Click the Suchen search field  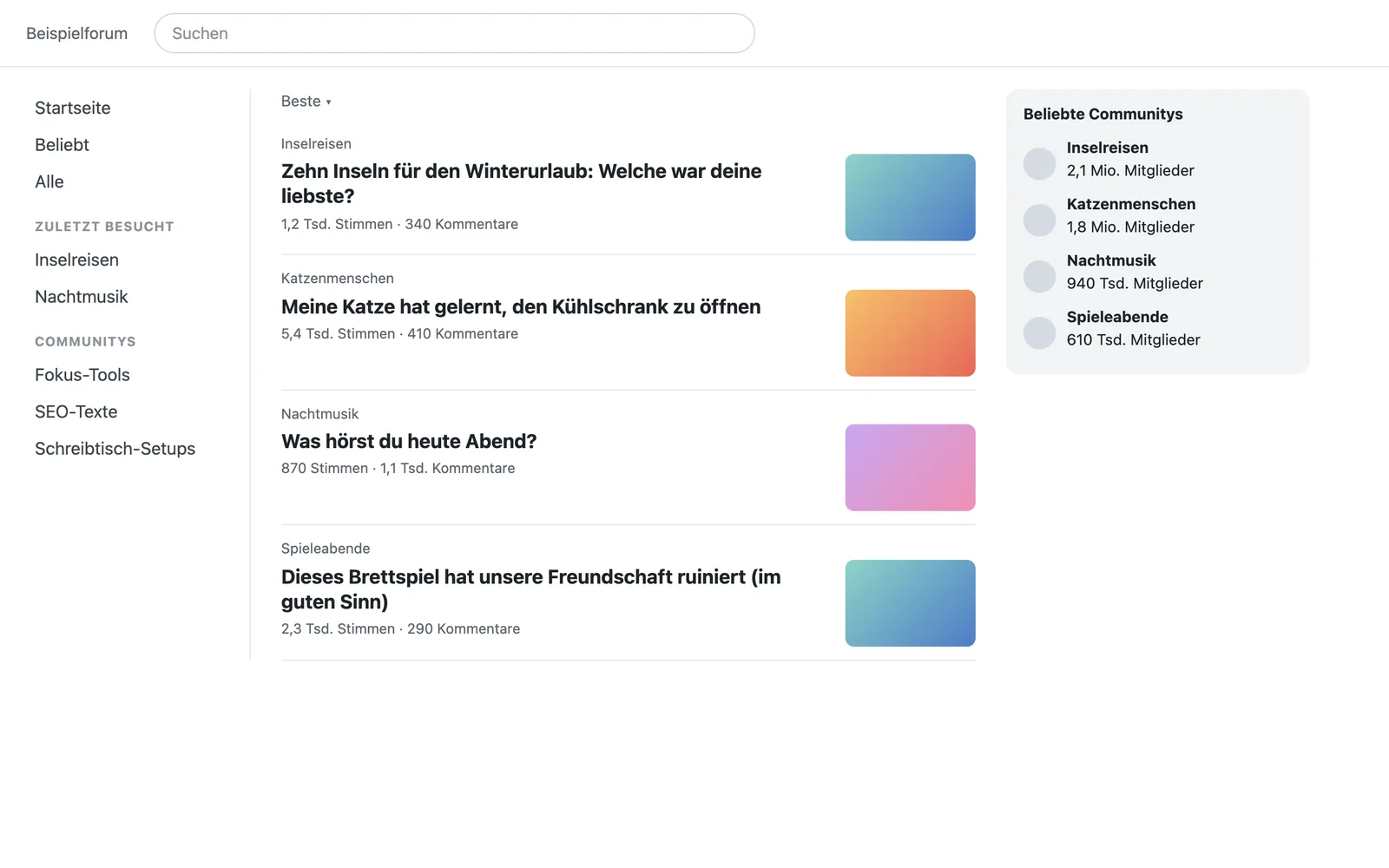pyautogui.click(x=454, y=33)
